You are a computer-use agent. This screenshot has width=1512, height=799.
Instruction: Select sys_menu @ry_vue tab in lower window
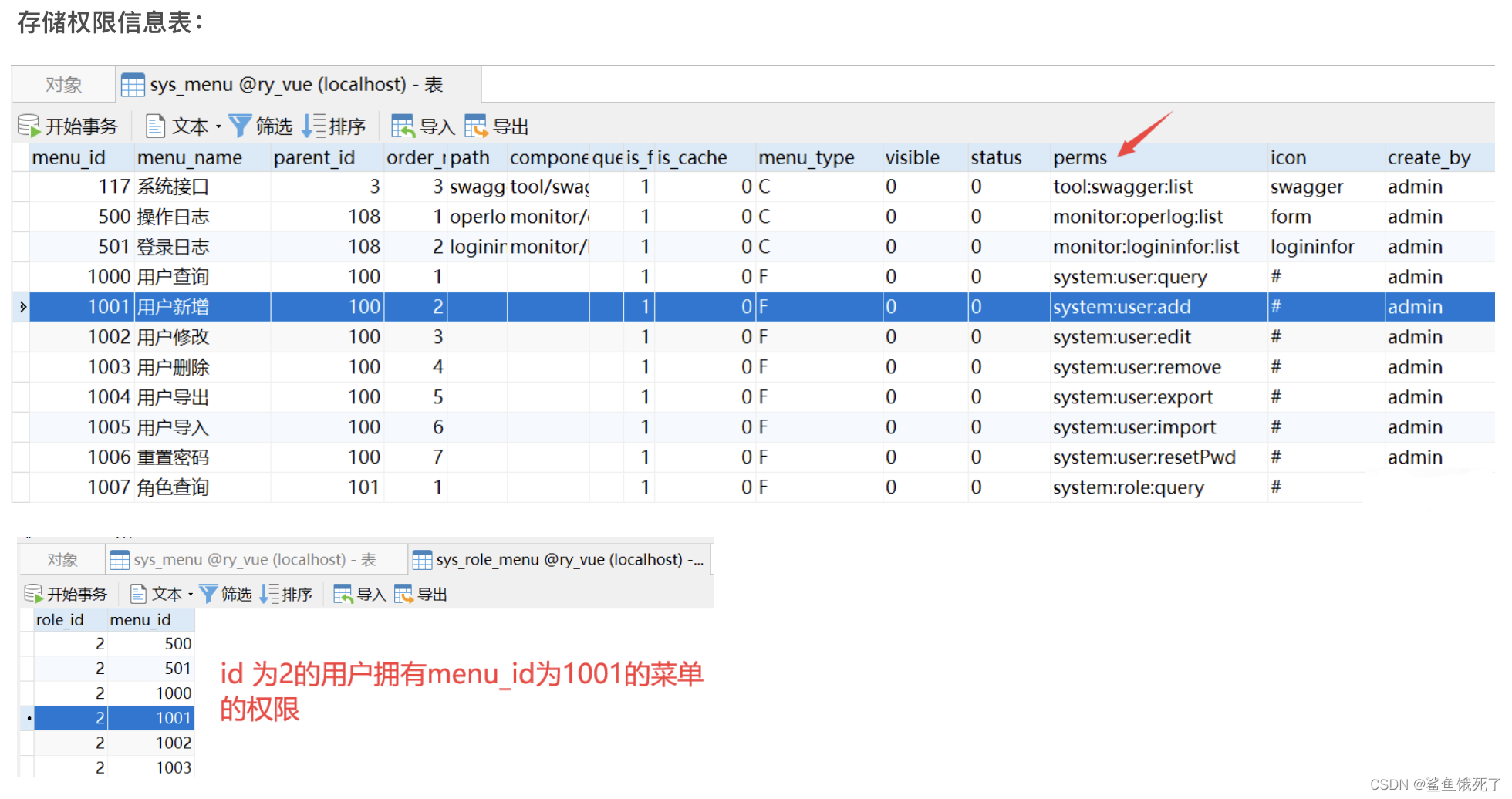click(x=256, y=560)
